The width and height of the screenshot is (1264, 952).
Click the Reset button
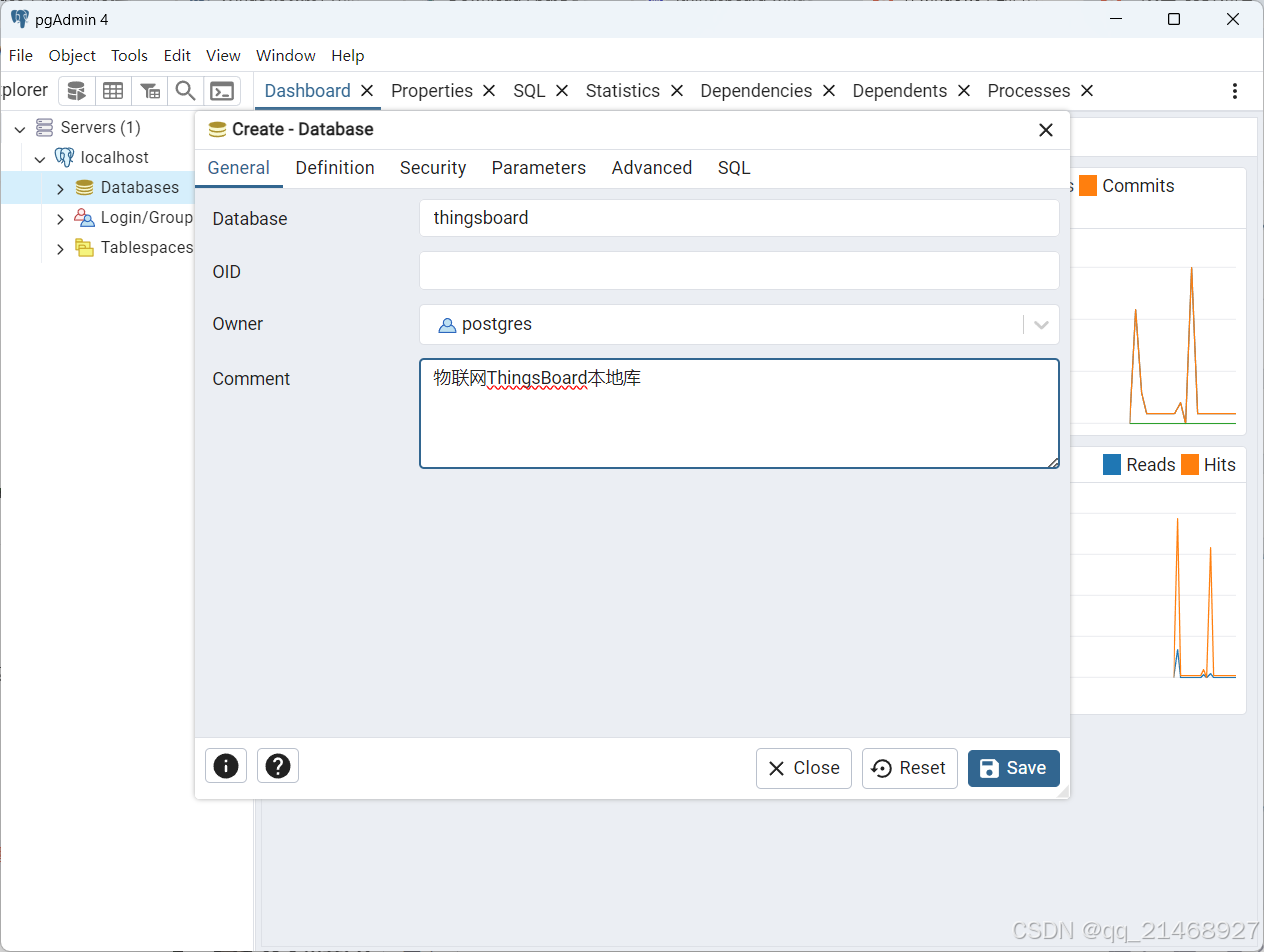(x=909, y=768)
